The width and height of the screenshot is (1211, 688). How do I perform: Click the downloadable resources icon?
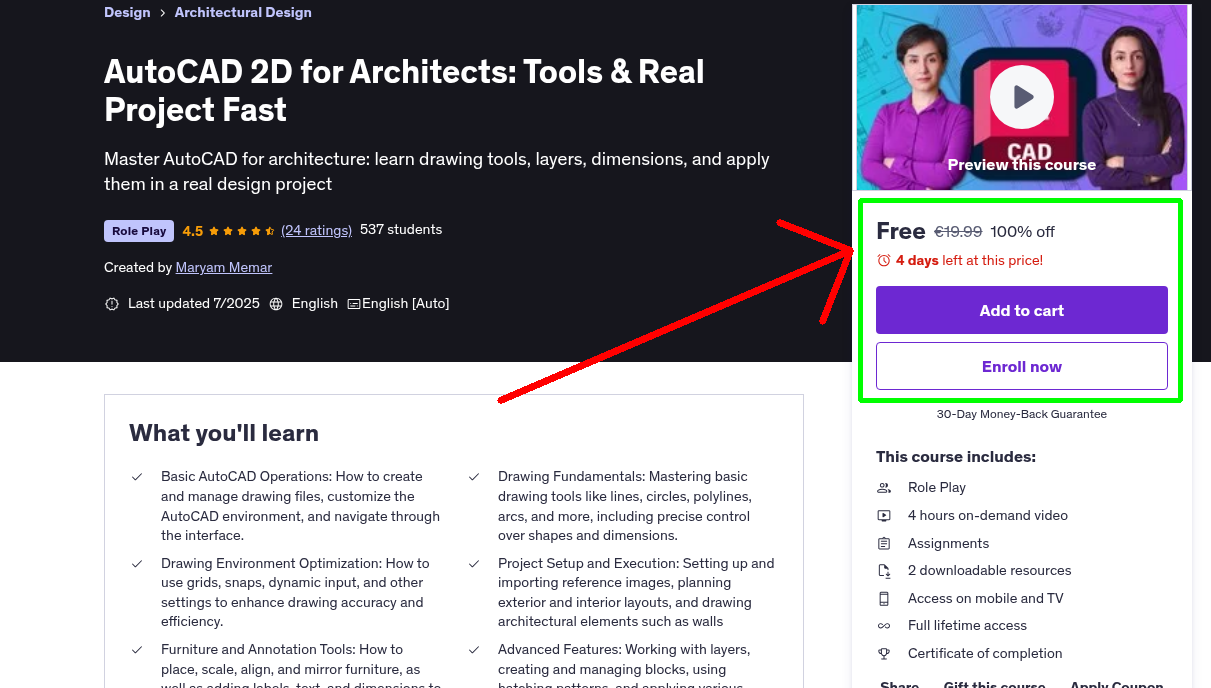point(884,570)
